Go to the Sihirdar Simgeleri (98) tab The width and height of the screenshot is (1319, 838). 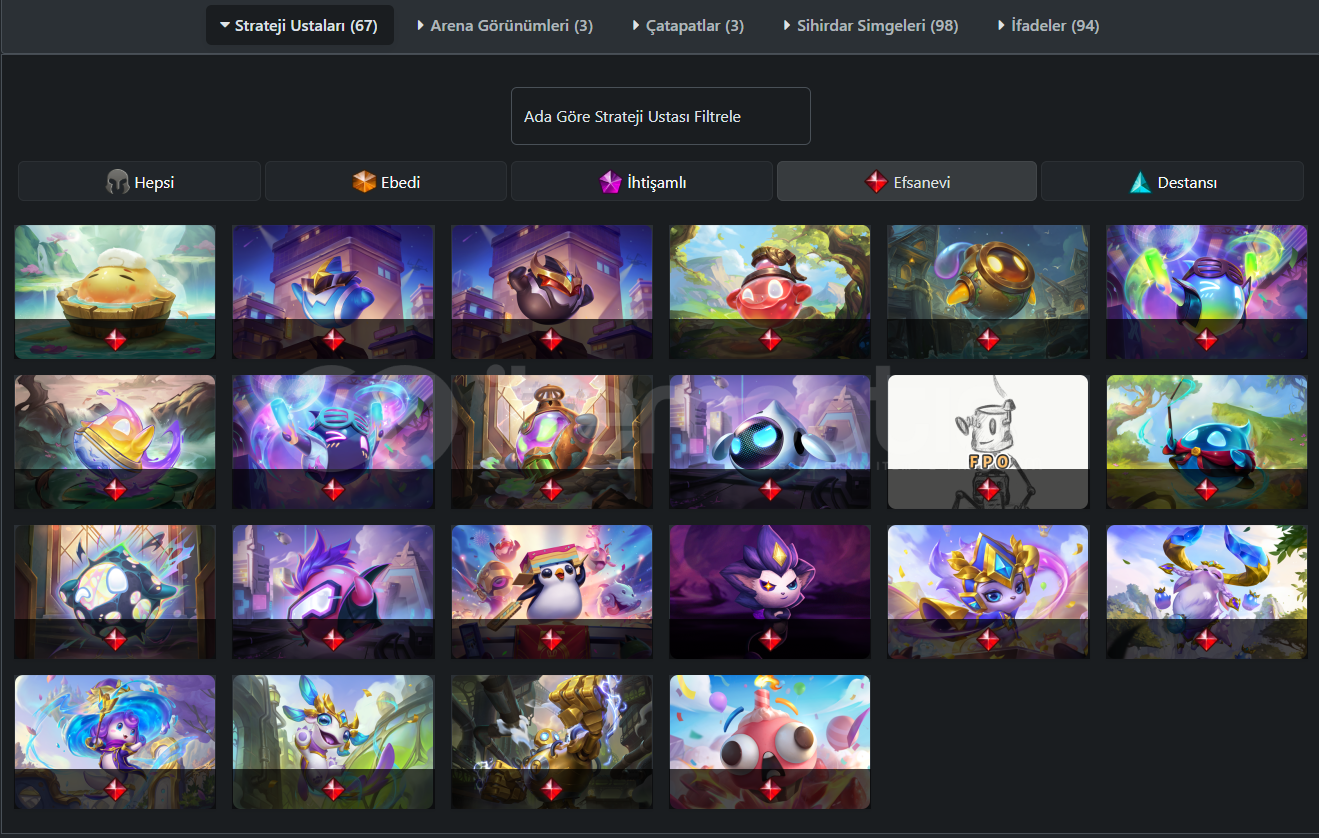pos(871,25)
